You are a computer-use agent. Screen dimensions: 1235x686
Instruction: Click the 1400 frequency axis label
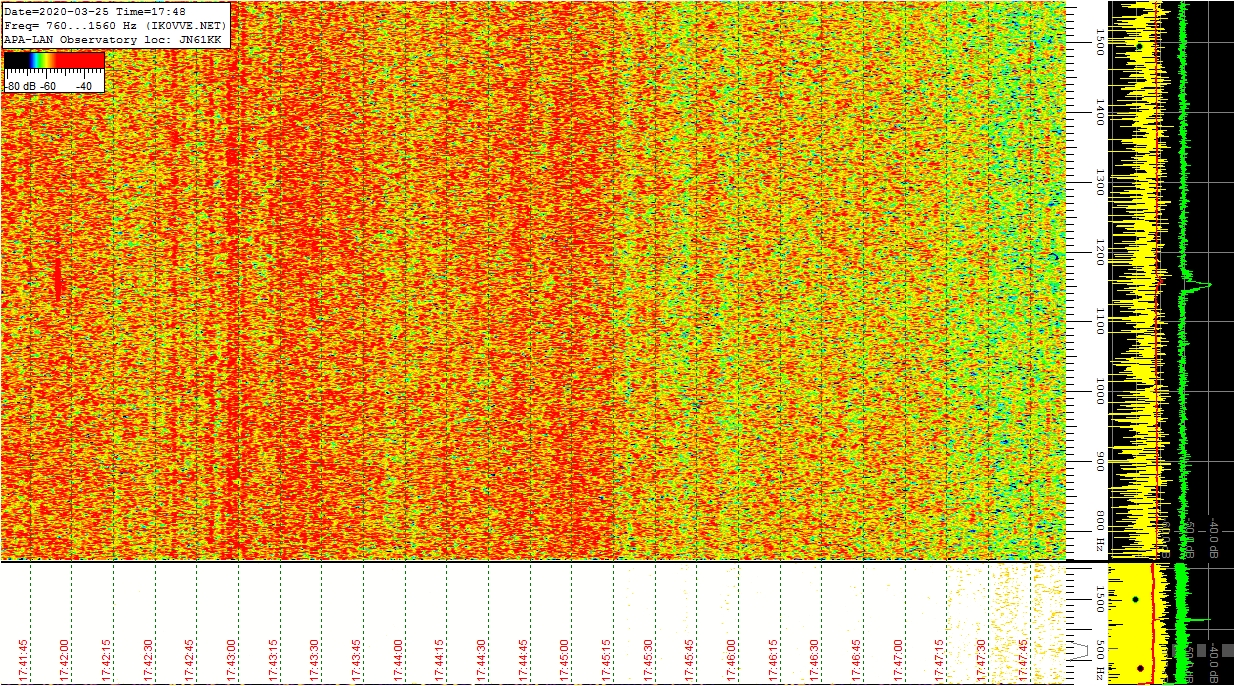point(1100,111)
